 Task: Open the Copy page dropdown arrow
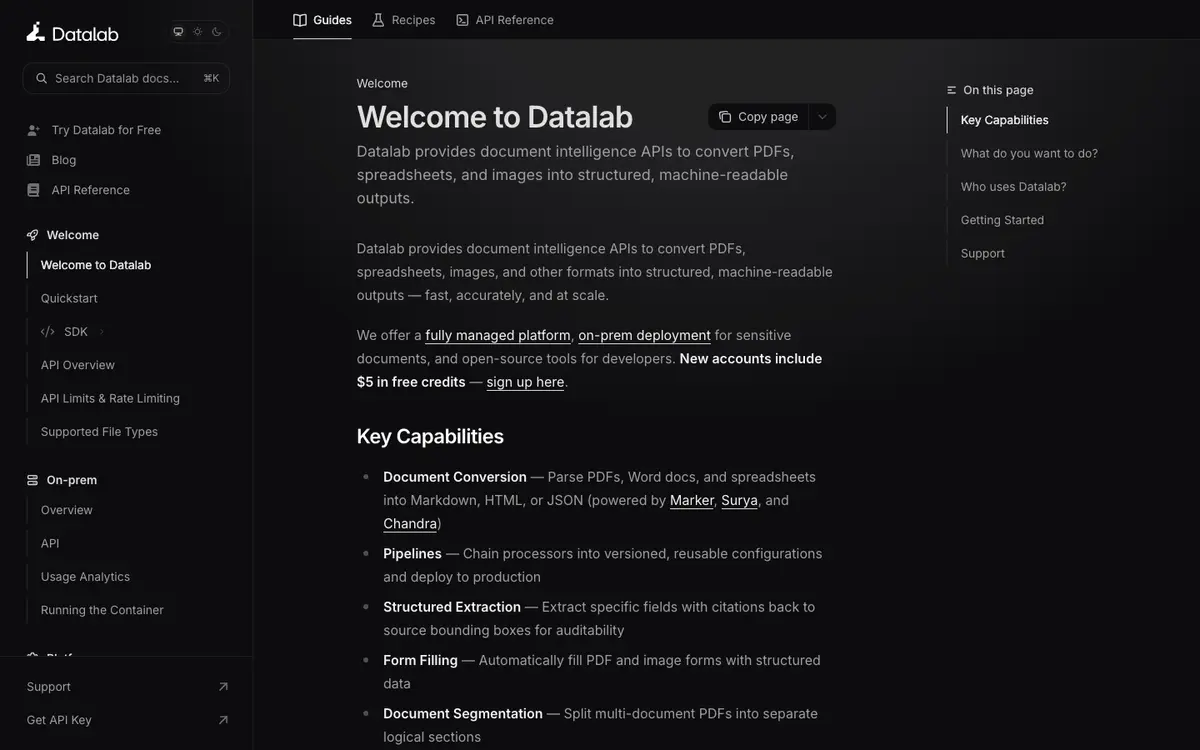point(822,117)
